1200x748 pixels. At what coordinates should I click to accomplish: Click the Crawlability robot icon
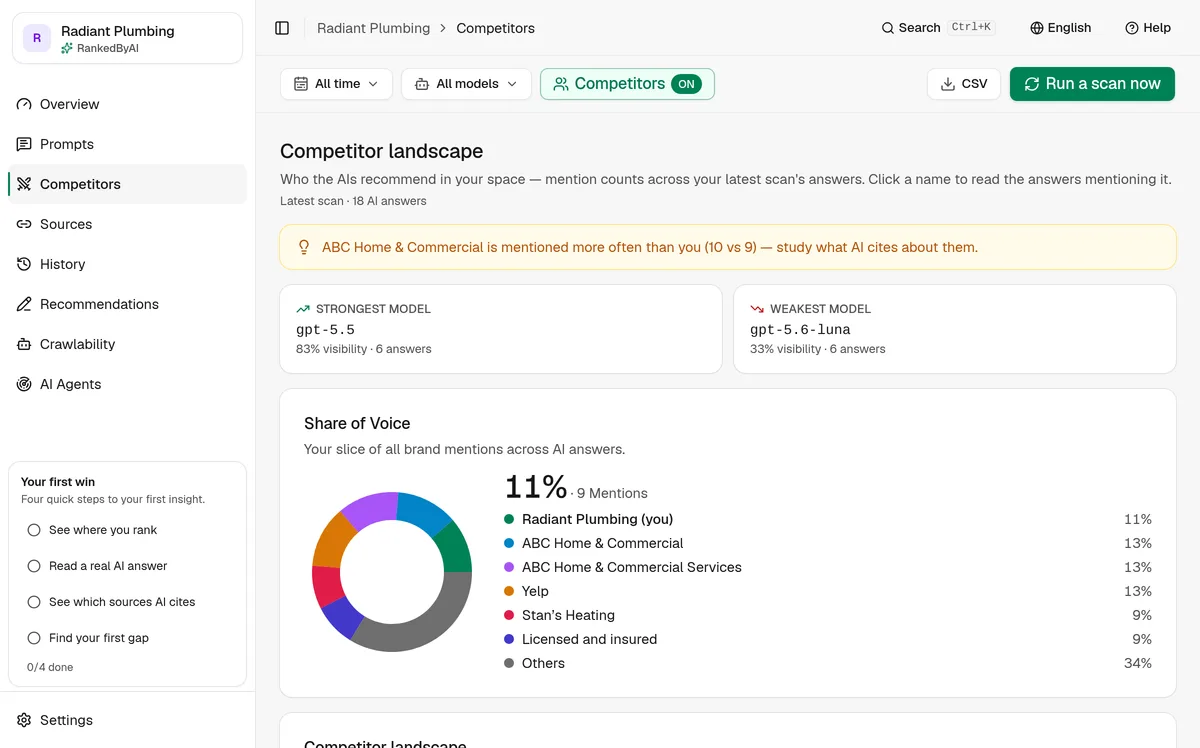pyautogui.click(x=24, y=344)
